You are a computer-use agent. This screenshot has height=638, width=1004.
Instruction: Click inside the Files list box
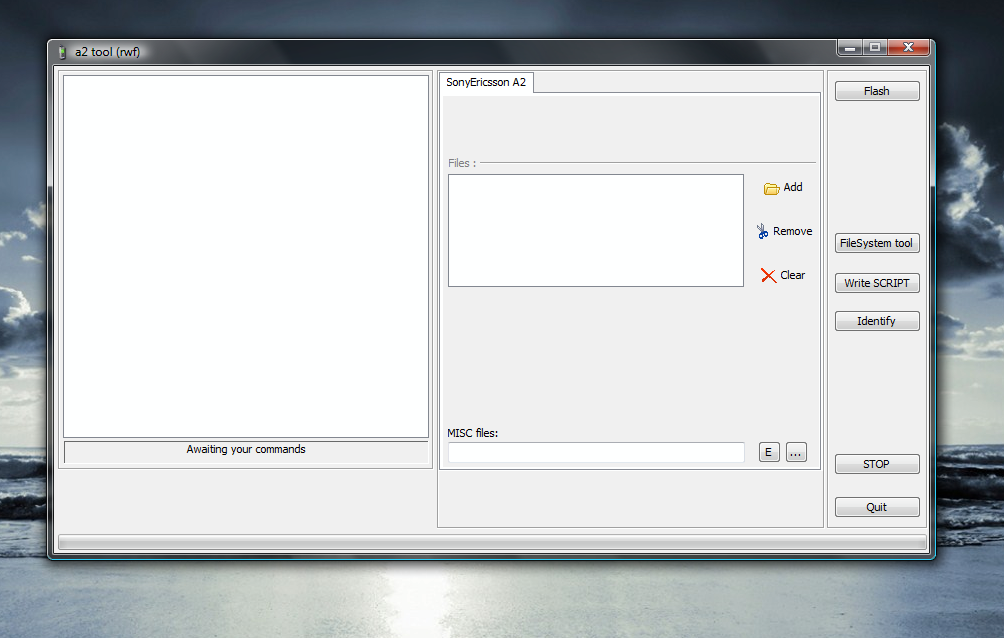tap(595, 231)
